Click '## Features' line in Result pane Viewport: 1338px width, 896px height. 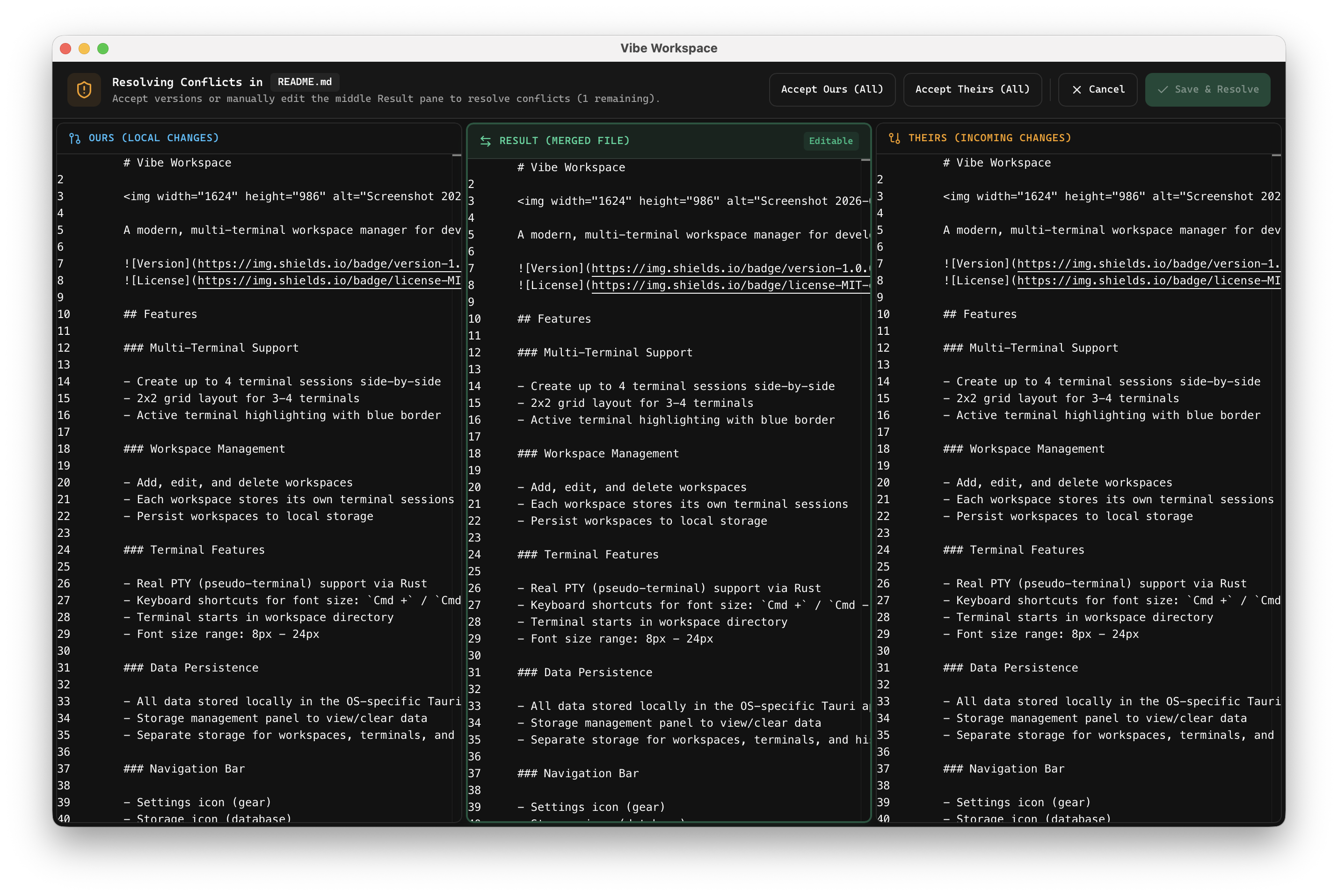click(x=554, y=319)
